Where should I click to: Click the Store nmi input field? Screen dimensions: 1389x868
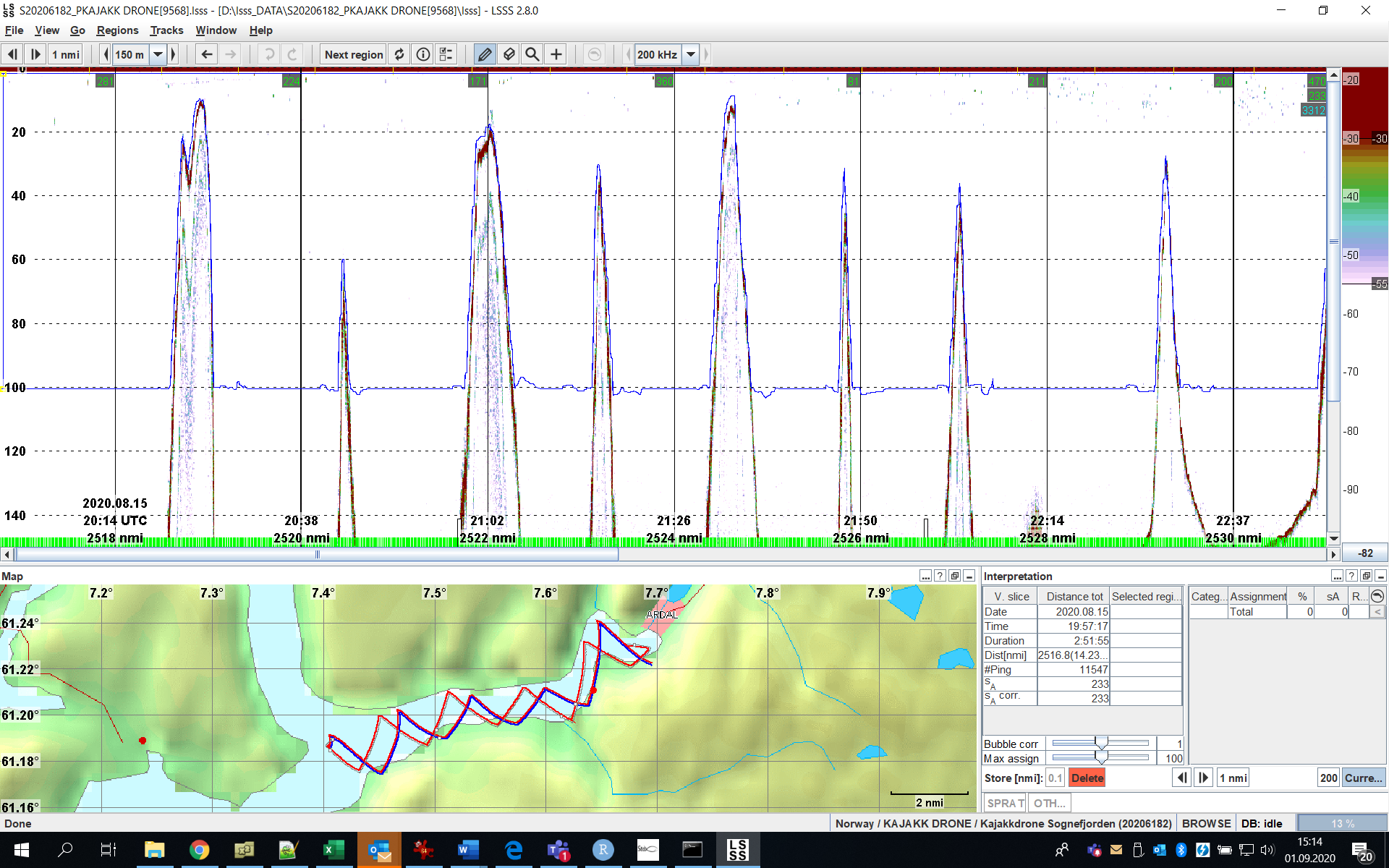(x=1055, y=778)
